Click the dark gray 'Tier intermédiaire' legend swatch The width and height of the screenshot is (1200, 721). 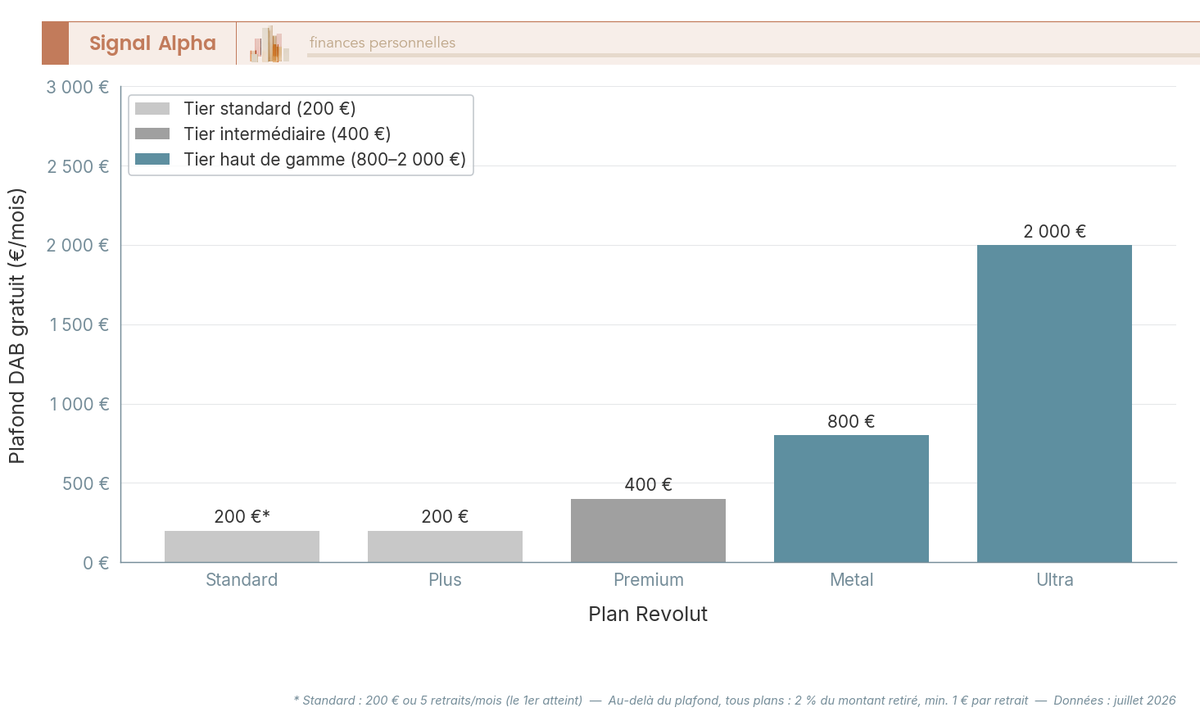[x=153, y=134]
